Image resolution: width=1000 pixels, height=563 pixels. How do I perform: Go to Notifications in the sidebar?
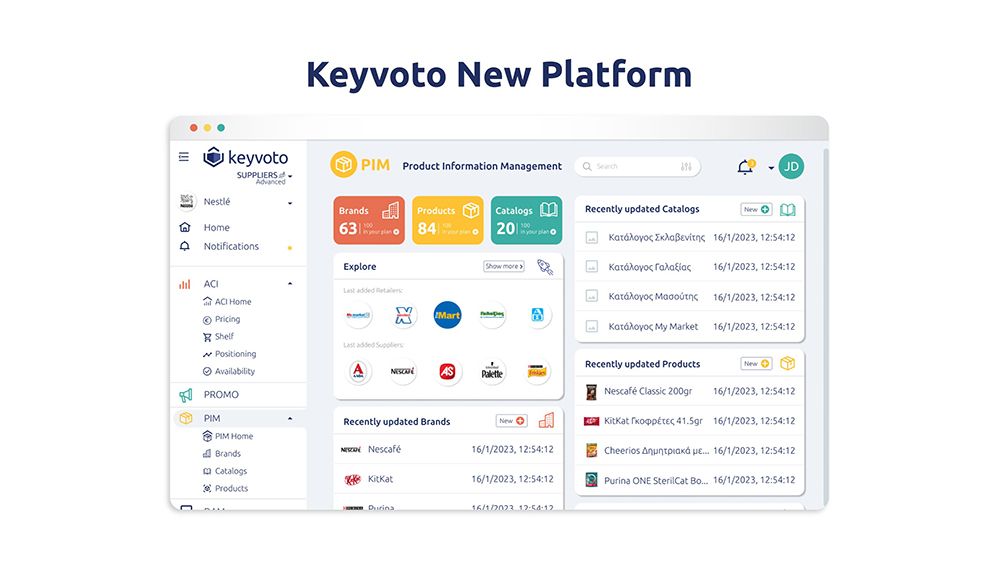tap(231, 246)
